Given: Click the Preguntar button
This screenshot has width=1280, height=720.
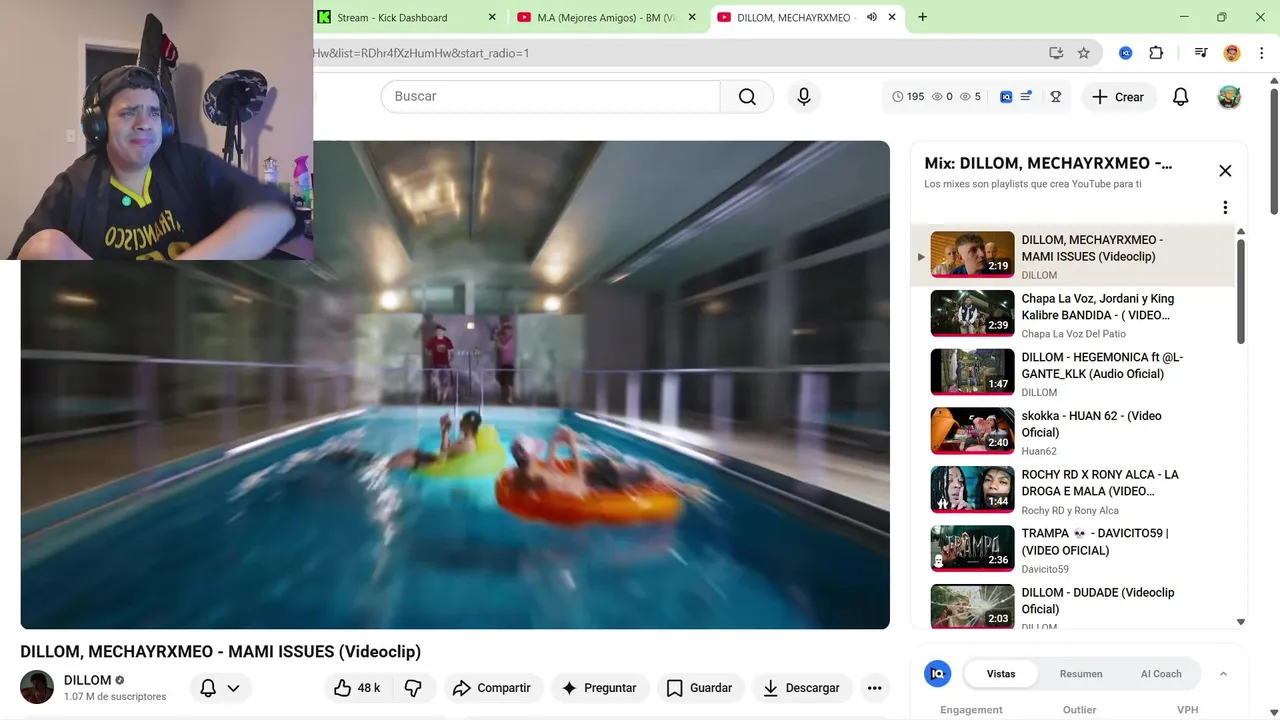Looking at the screenshot, I should [x=599, y=688].
